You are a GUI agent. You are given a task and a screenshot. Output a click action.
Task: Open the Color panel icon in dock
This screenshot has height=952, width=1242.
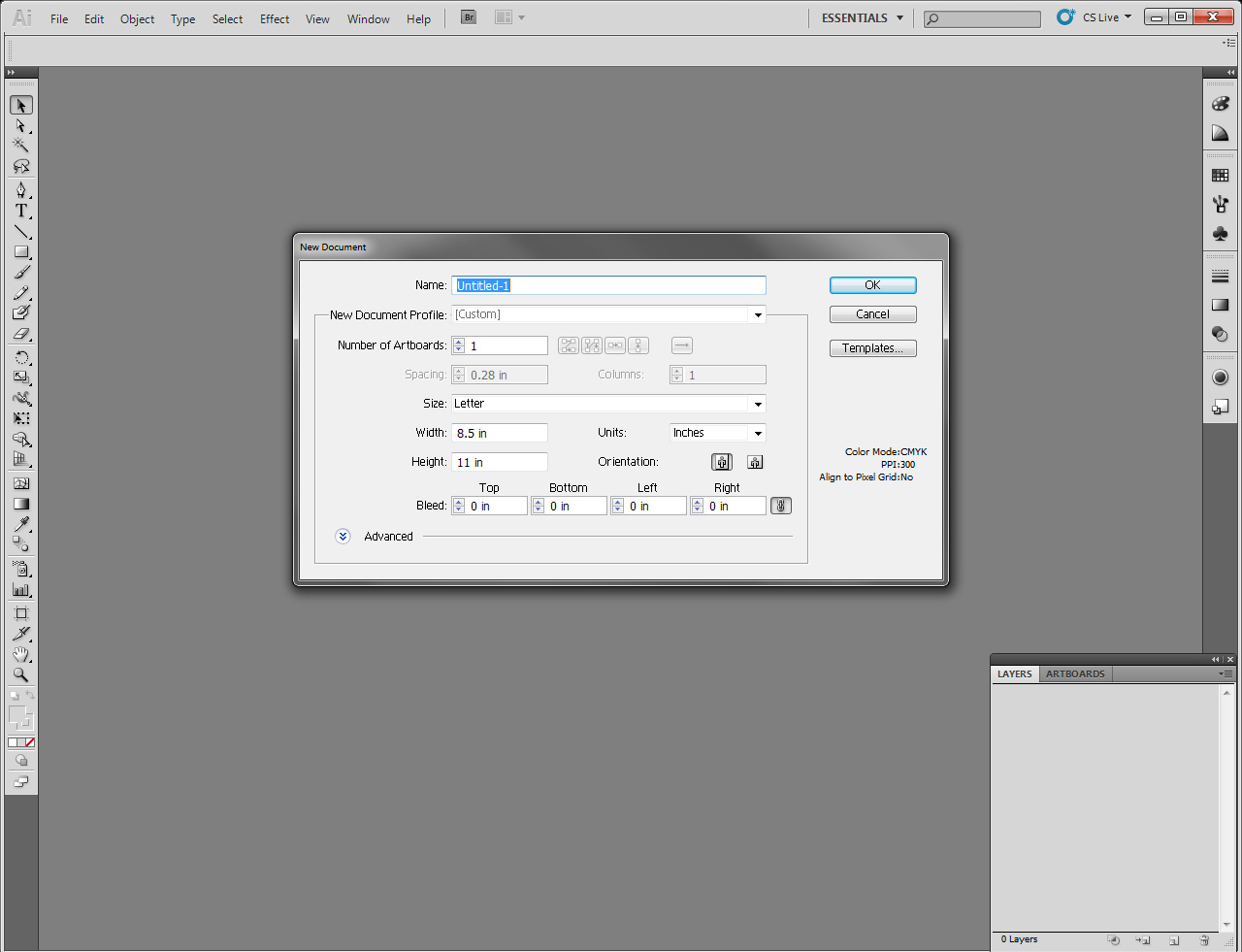coord(1221,104)
